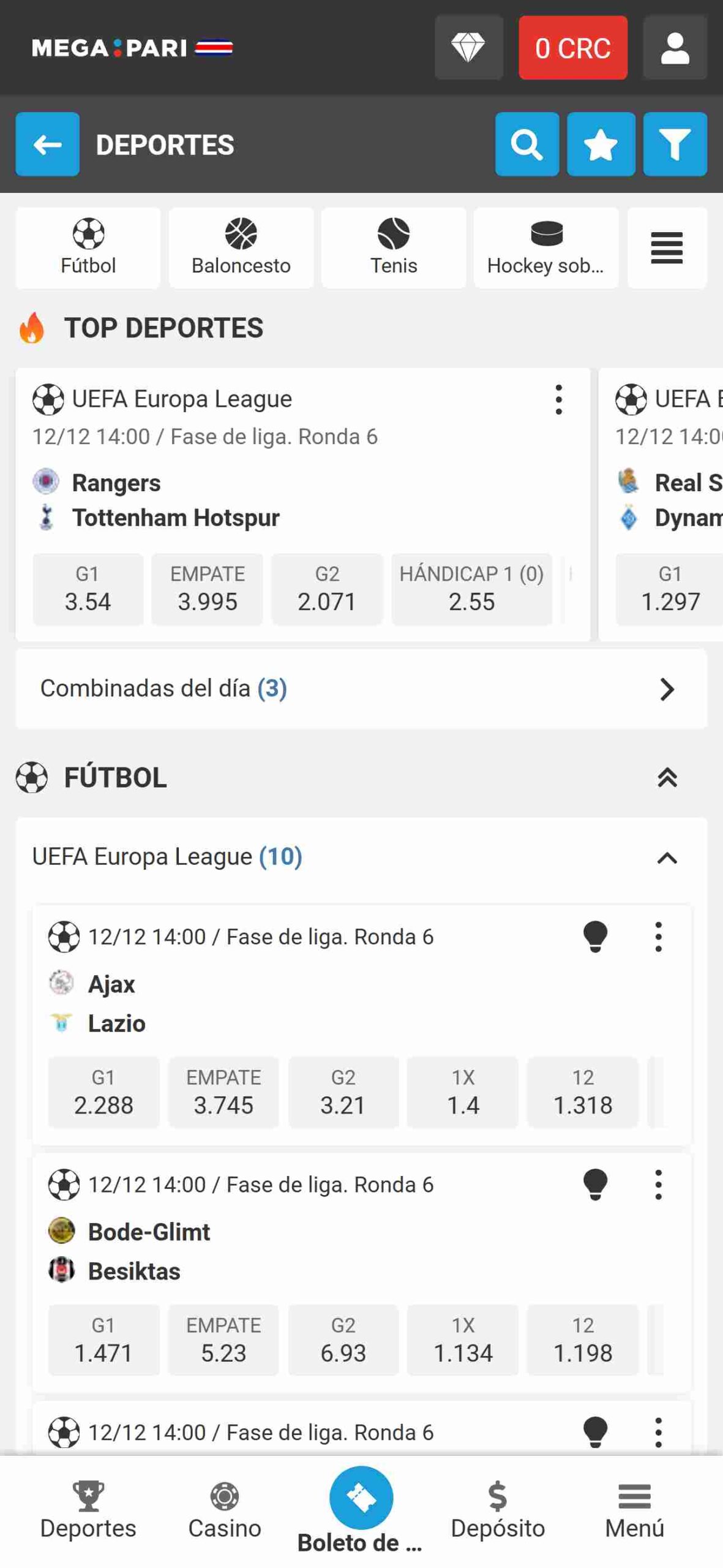Open the all-sports list hamburger icon
Viewport: 723px width, 1568px height.
click(x=667, y=248)
